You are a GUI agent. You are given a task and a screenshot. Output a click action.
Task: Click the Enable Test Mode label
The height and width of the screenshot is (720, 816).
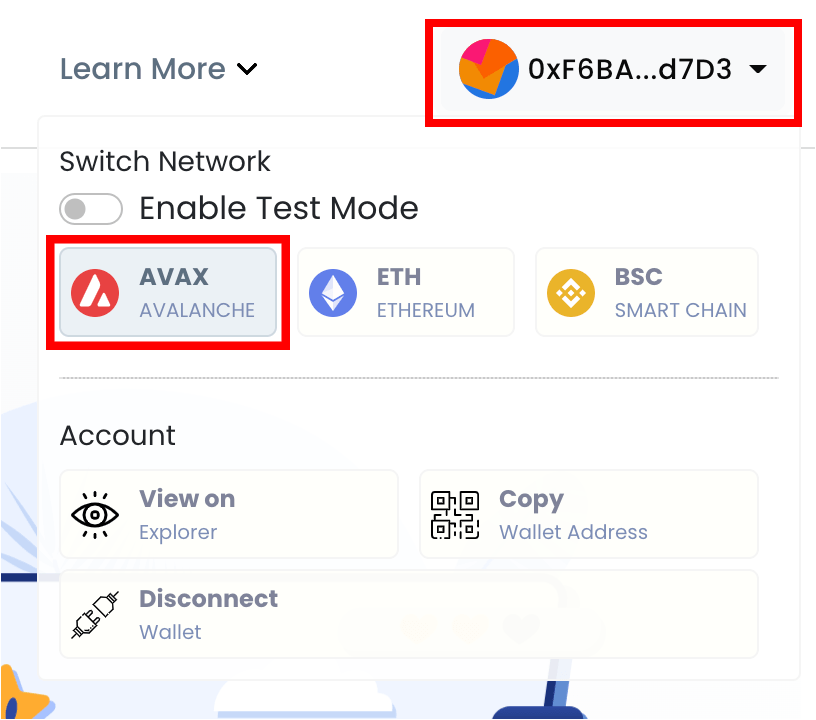point(278,209)
